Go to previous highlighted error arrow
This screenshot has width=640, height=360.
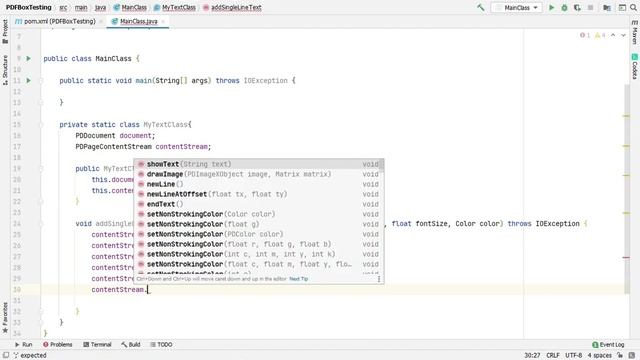(613, 35)
